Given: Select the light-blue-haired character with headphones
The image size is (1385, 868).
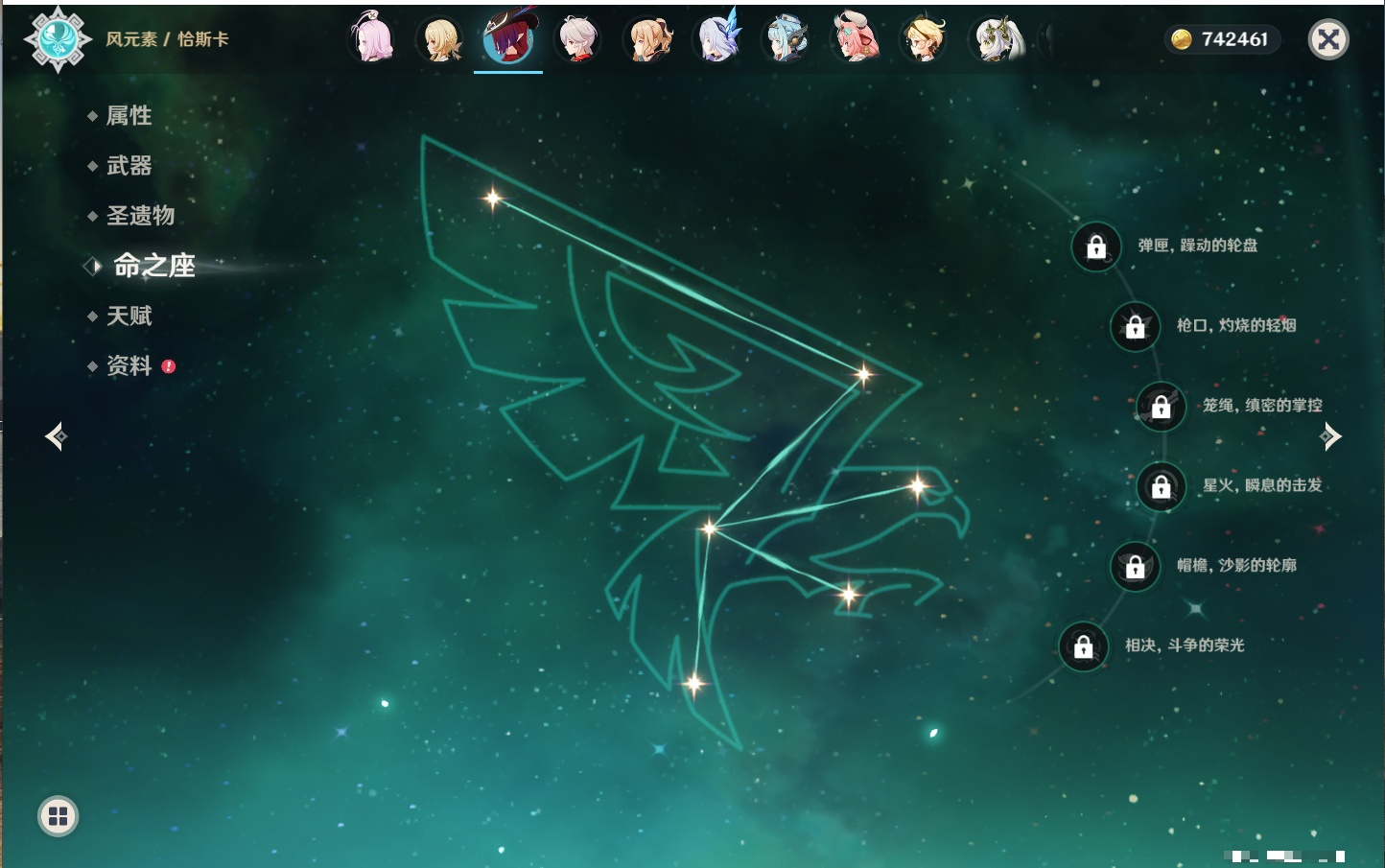Looking at the screenshot, I should [x=786, y=39].
